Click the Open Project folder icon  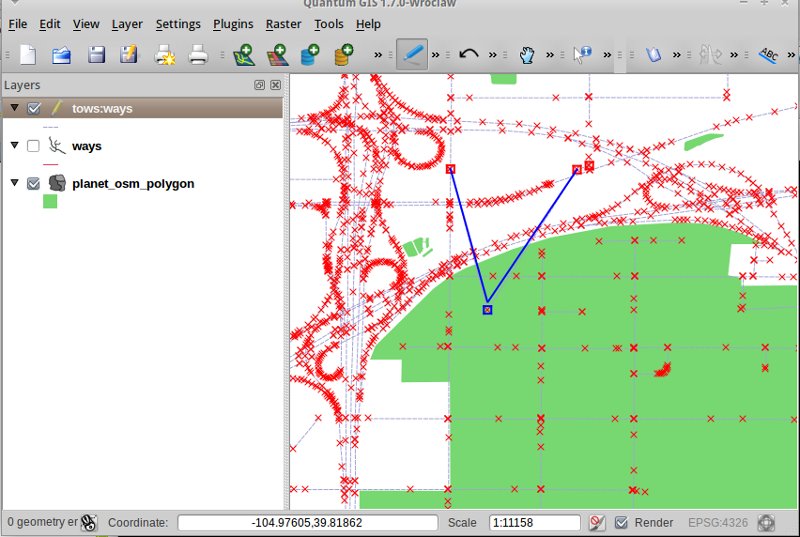pos(62,55)
